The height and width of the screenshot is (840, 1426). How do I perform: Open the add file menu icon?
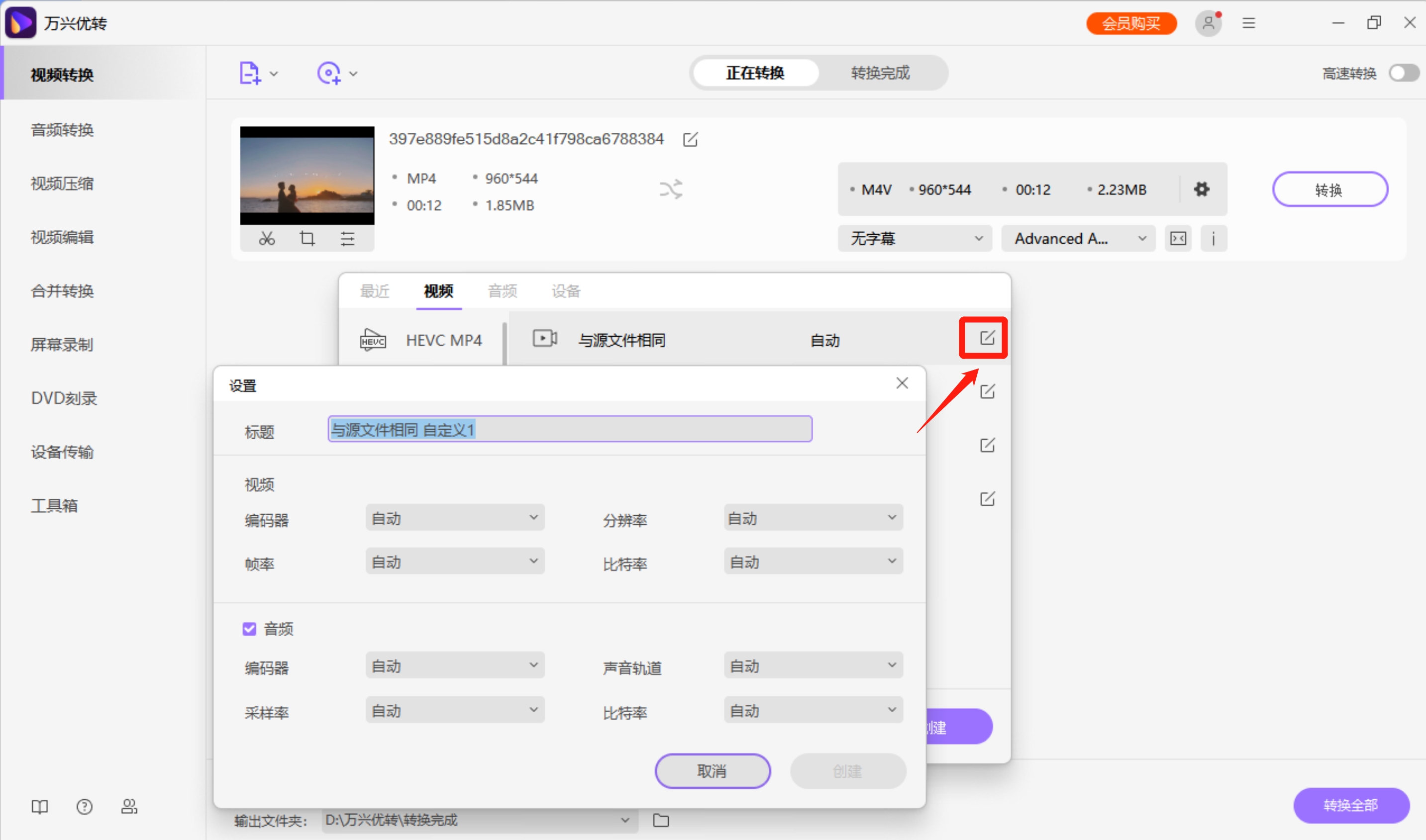click(251, 73)
